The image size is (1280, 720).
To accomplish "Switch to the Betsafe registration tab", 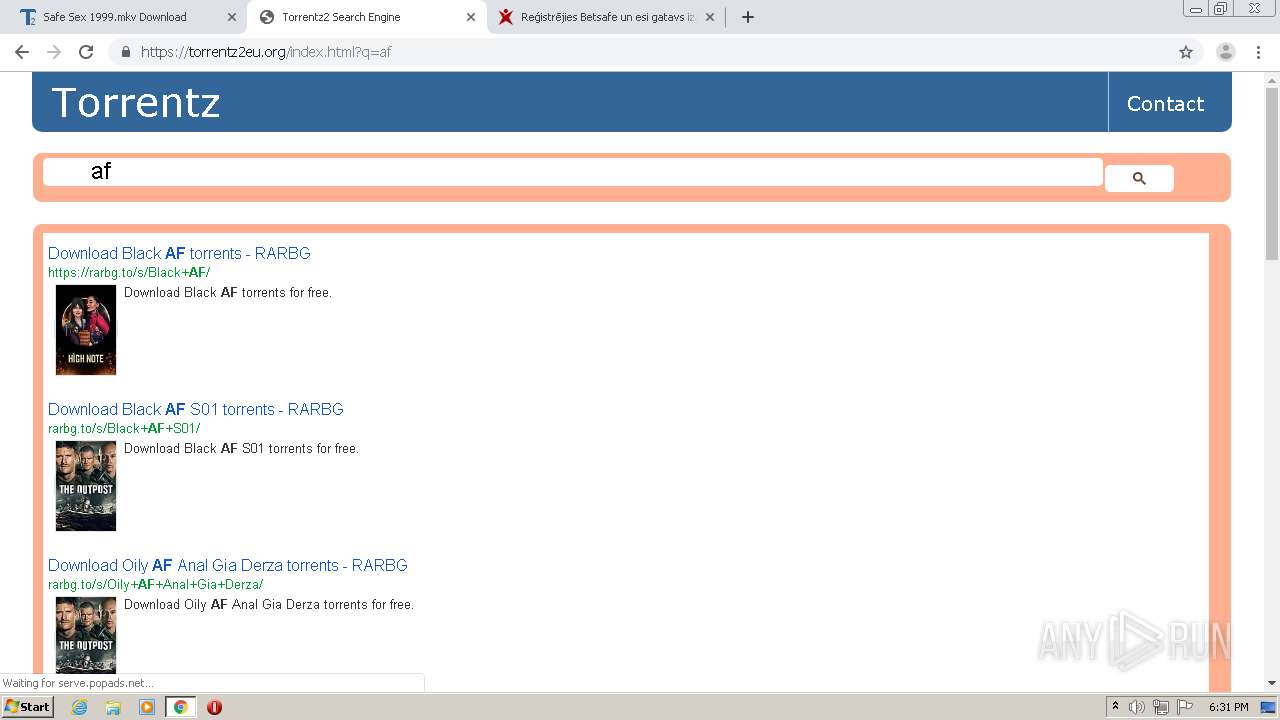I will click(x=606, y=17).
